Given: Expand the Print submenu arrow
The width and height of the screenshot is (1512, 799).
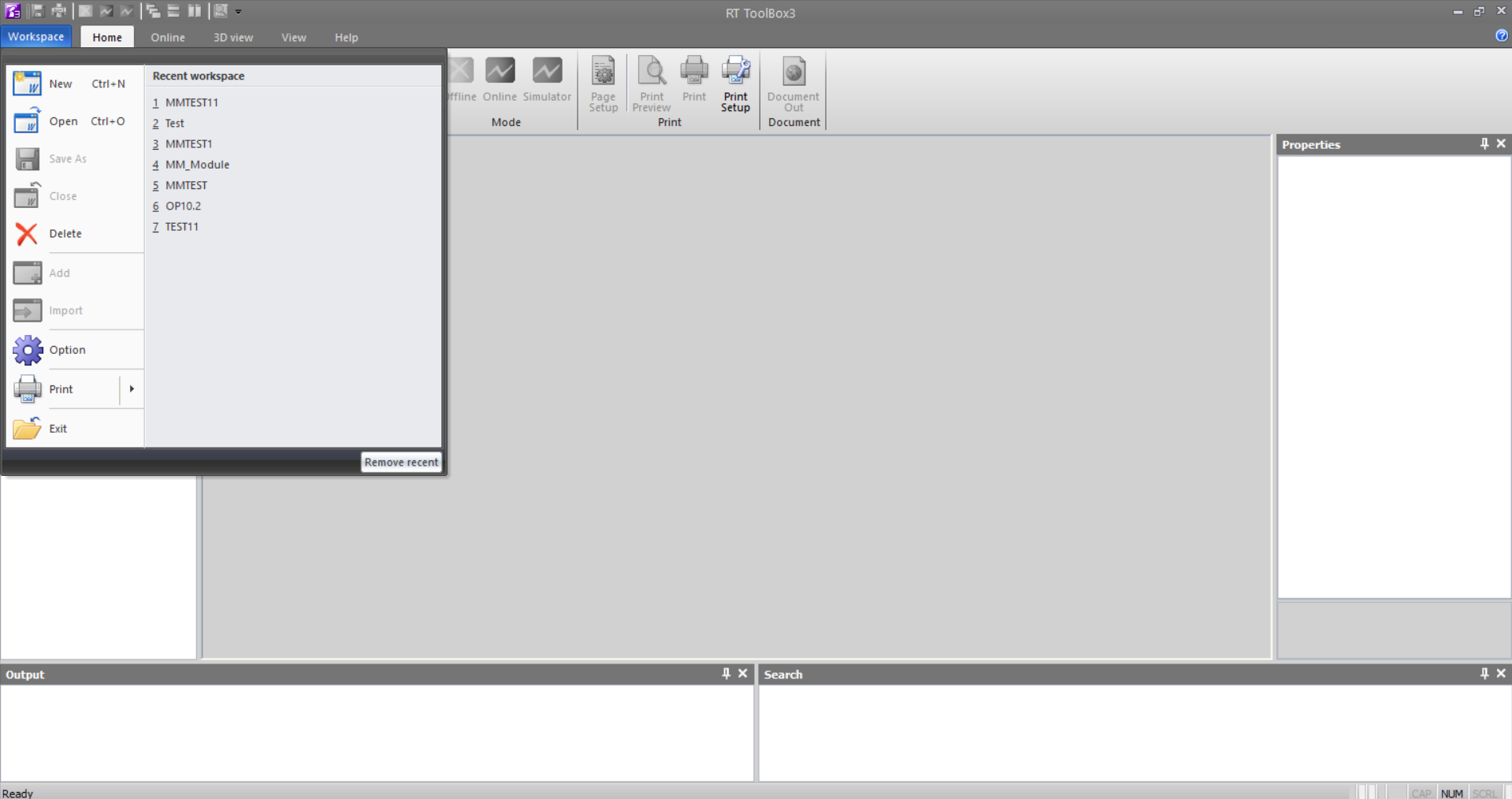Looking at the screenshot, I should [132, 389].
